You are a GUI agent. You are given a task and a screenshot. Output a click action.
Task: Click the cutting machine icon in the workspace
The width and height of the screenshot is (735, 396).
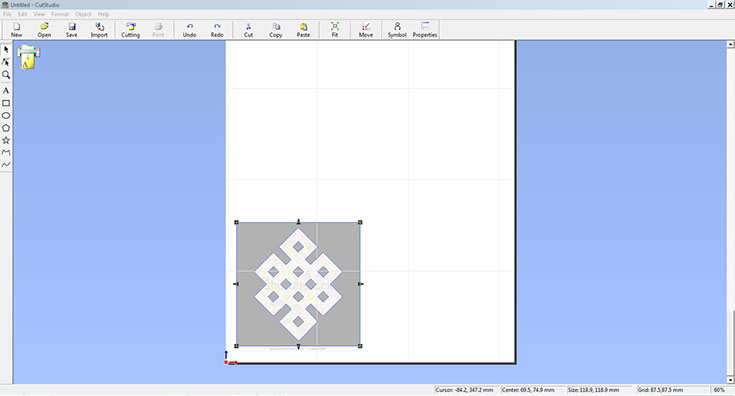(29, 57)
